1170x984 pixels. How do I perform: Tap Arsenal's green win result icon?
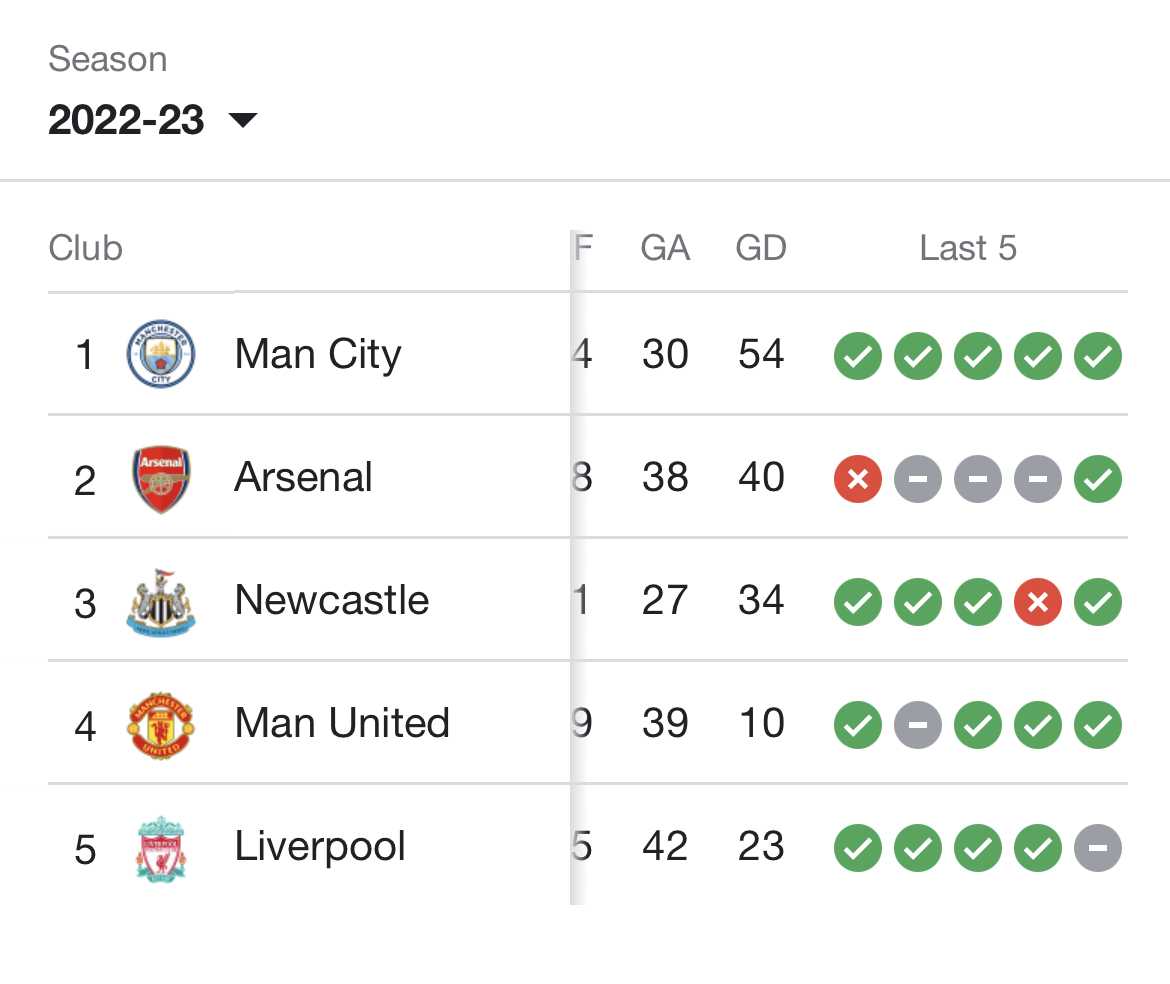click(x=1098, y=479)
